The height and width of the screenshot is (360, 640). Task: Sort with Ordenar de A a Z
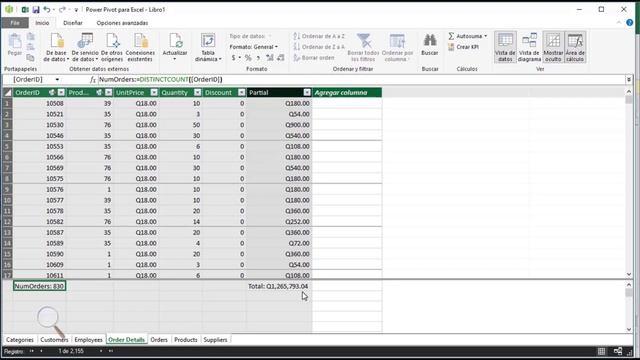319,36
